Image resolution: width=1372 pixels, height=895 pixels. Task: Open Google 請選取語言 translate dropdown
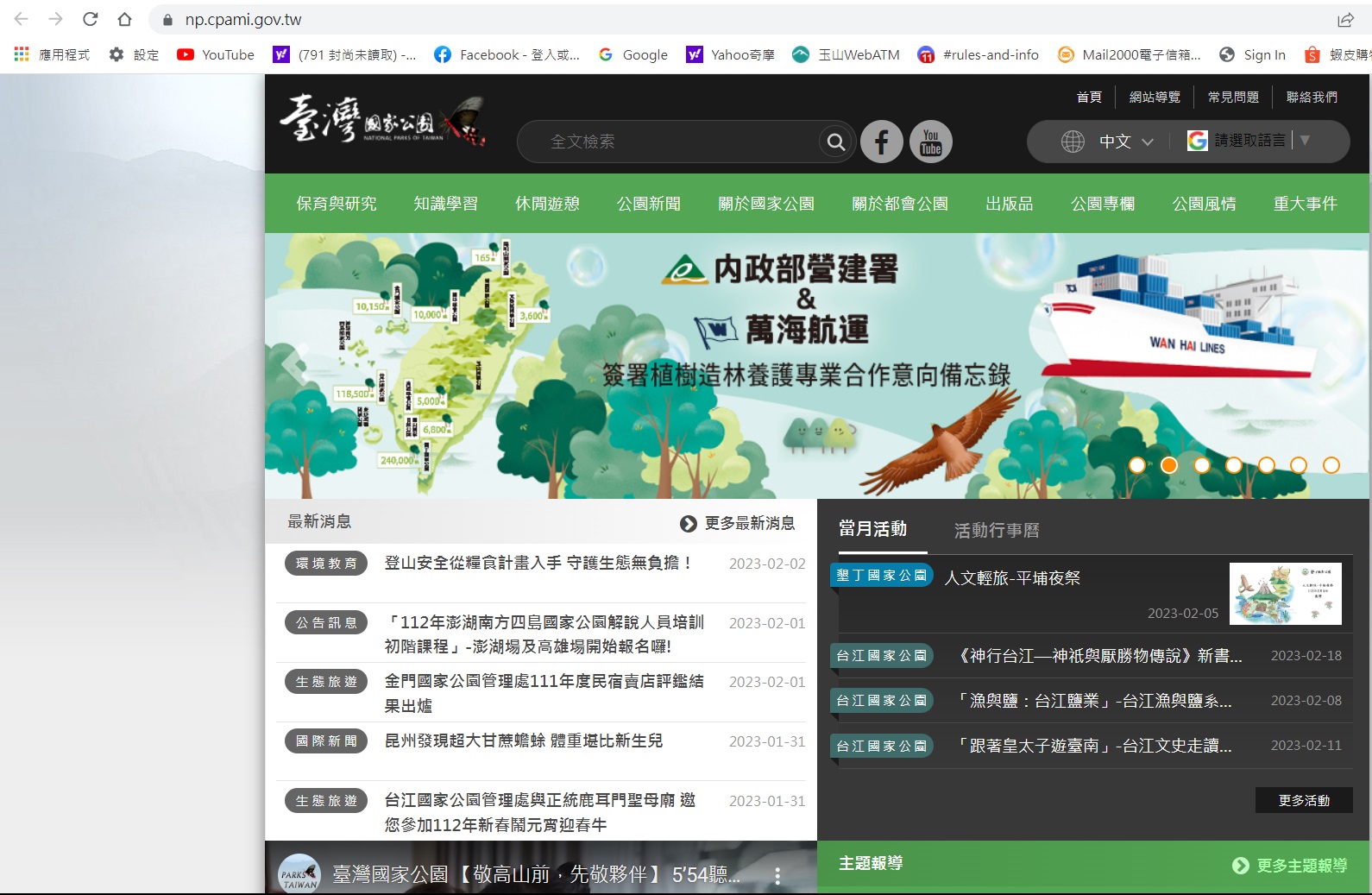[1249, 141]
